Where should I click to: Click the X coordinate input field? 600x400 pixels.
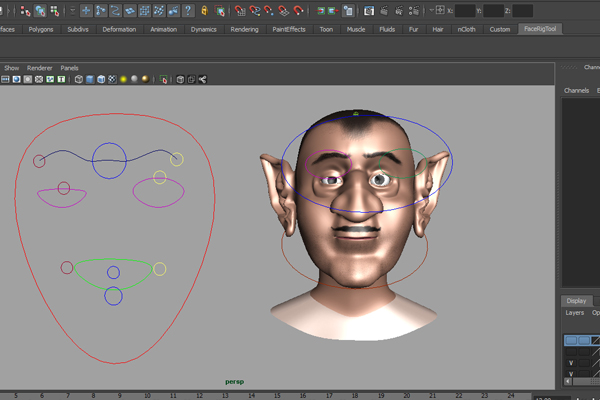pyautogui.click(x=465, y=11)
